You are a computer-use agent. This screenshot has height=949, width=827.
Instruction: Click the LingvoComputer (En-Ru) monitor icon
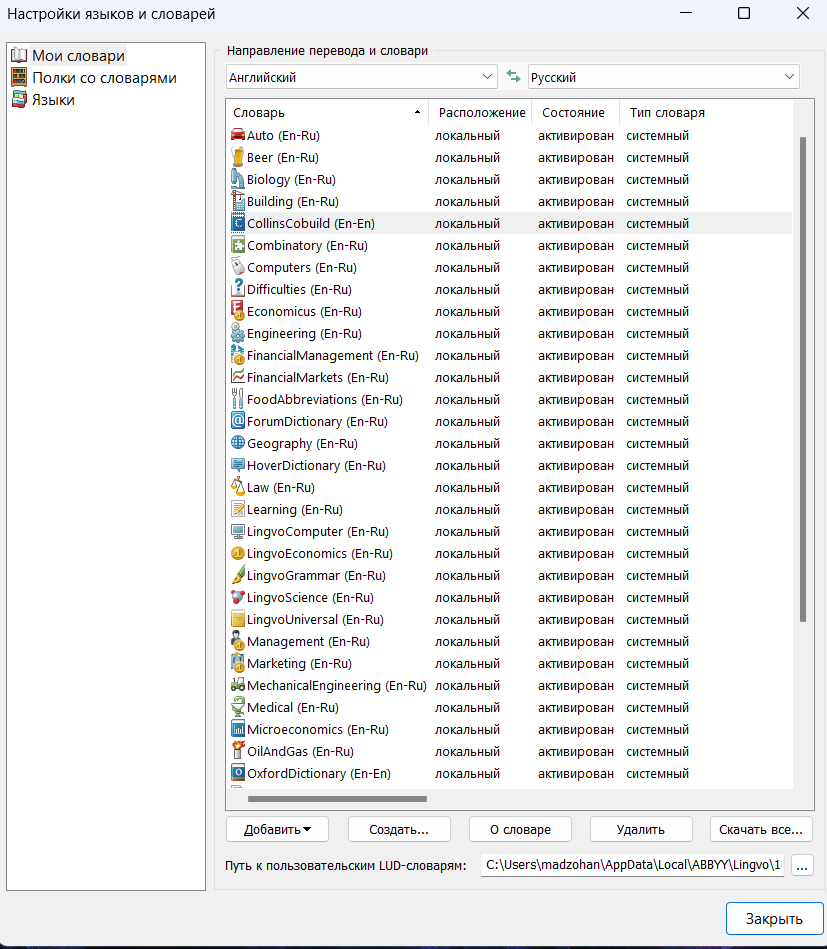[x=238, y=531]
